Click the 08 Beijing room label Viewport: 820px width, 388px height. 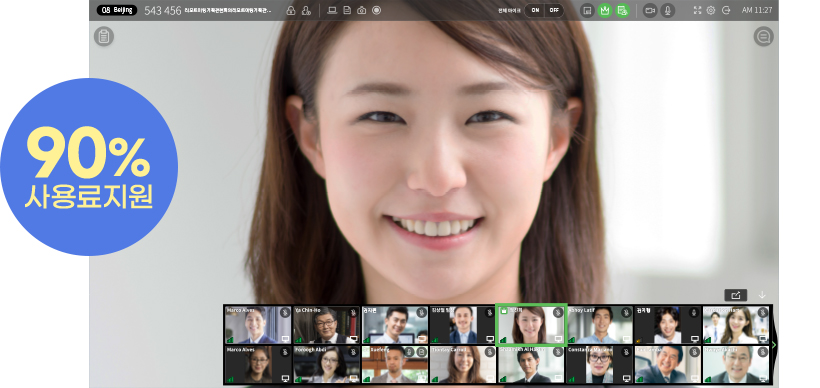117,10
